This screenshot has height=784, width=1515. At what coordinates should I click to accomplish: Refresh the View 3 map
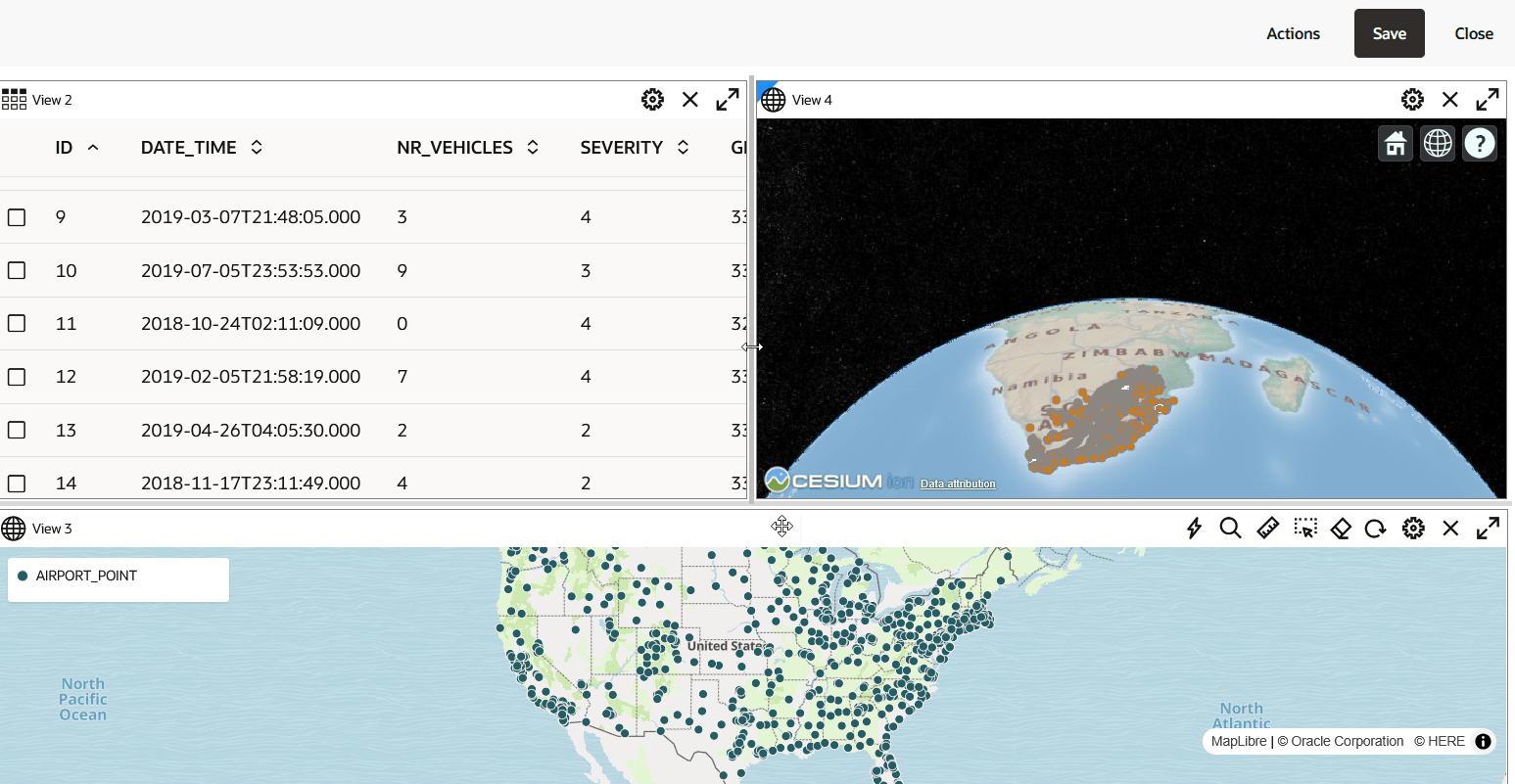(1376, 529)
